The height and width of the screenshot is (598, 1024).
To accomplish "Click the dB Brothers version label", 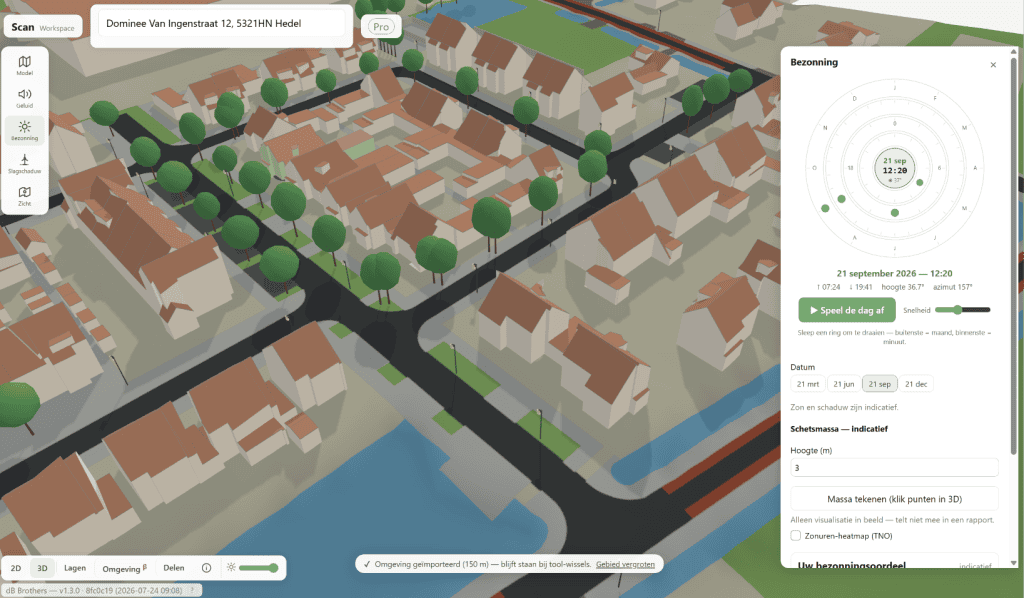I will (x=93, y=590).
